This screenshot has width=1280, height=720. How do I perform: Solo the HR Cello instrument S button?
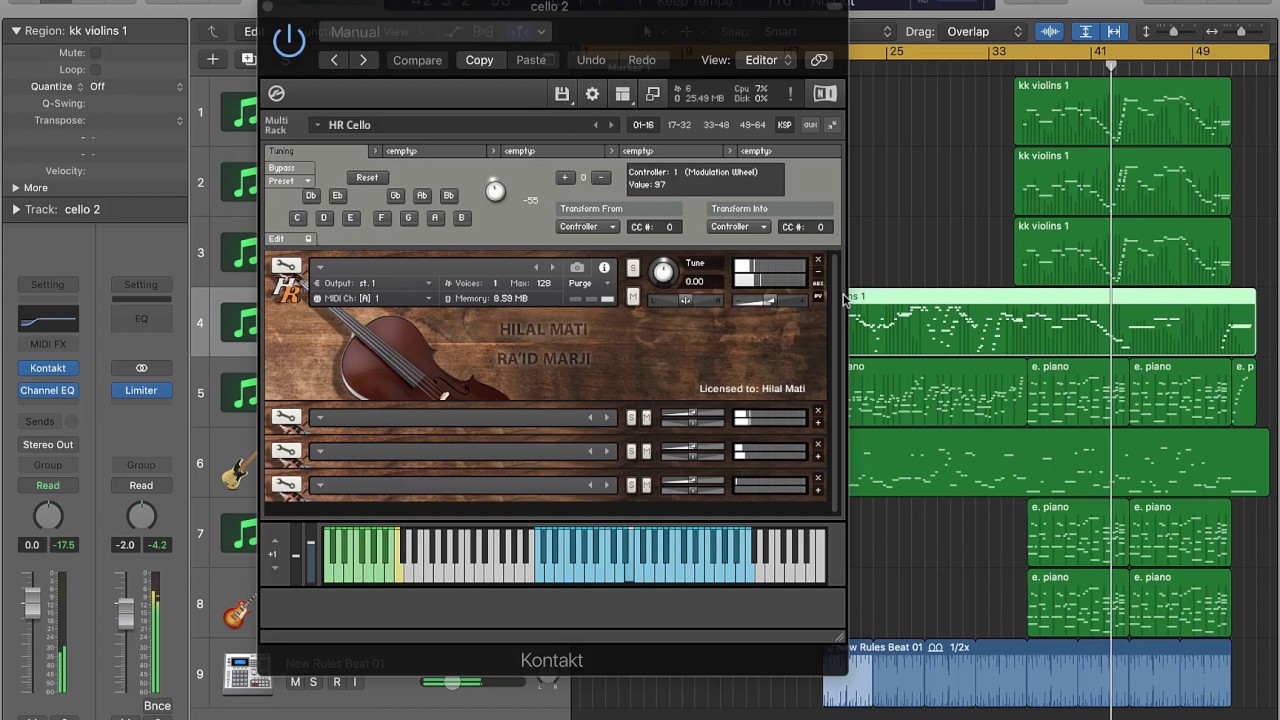point(633,268)
